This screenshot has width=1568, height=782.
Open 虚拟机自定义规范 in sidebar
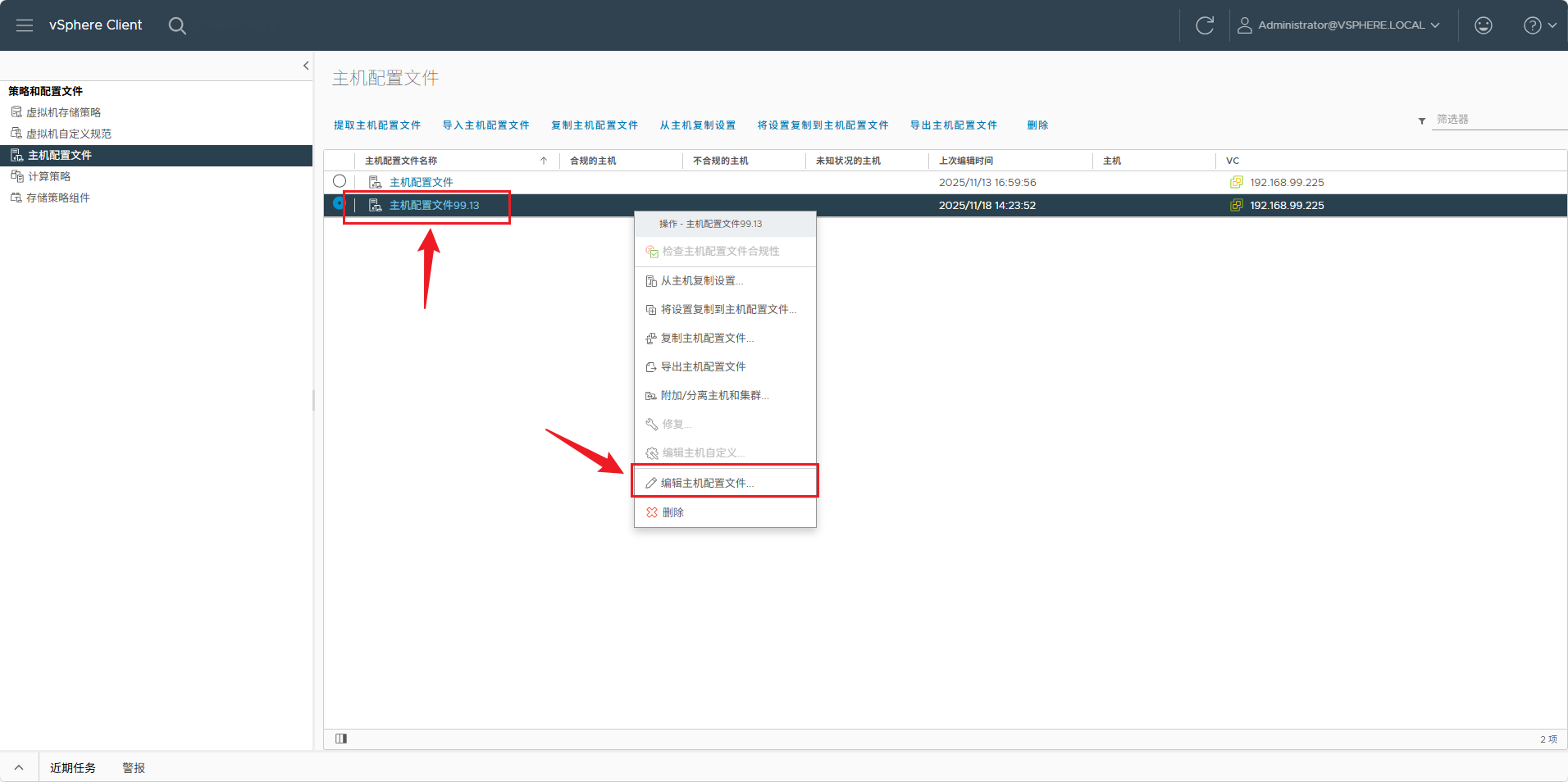pos(69,134)
